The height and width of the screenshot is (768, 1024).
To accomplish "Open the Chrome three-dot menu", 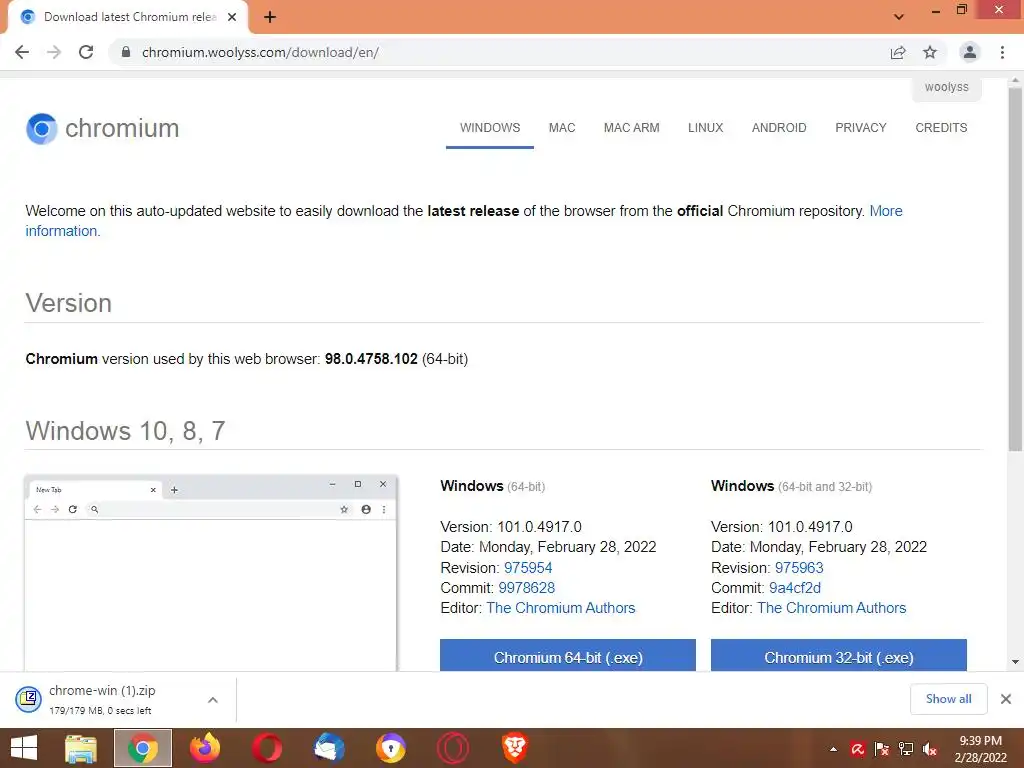I will tap(1002, 52).
